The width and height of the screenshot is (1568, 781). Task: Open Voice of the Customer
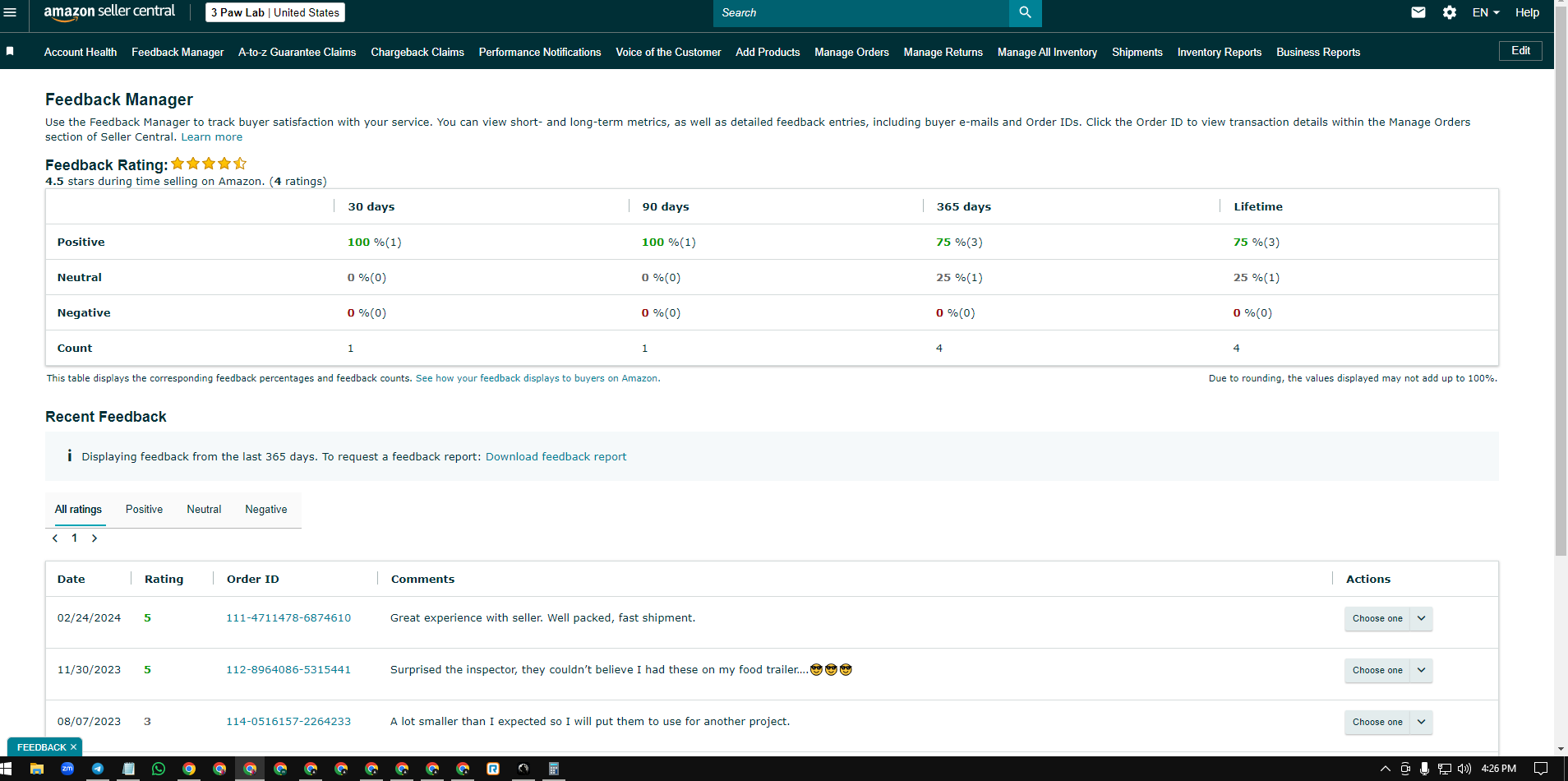pyautogui.click(x=668, y=52)
